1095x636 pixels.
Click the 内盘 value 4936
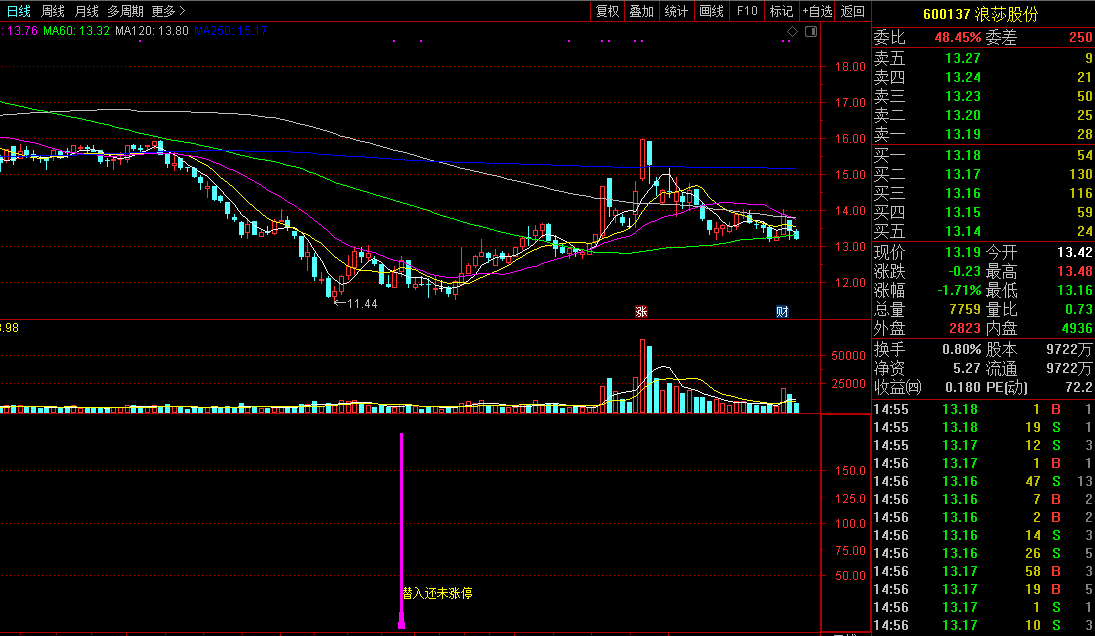1077,327
